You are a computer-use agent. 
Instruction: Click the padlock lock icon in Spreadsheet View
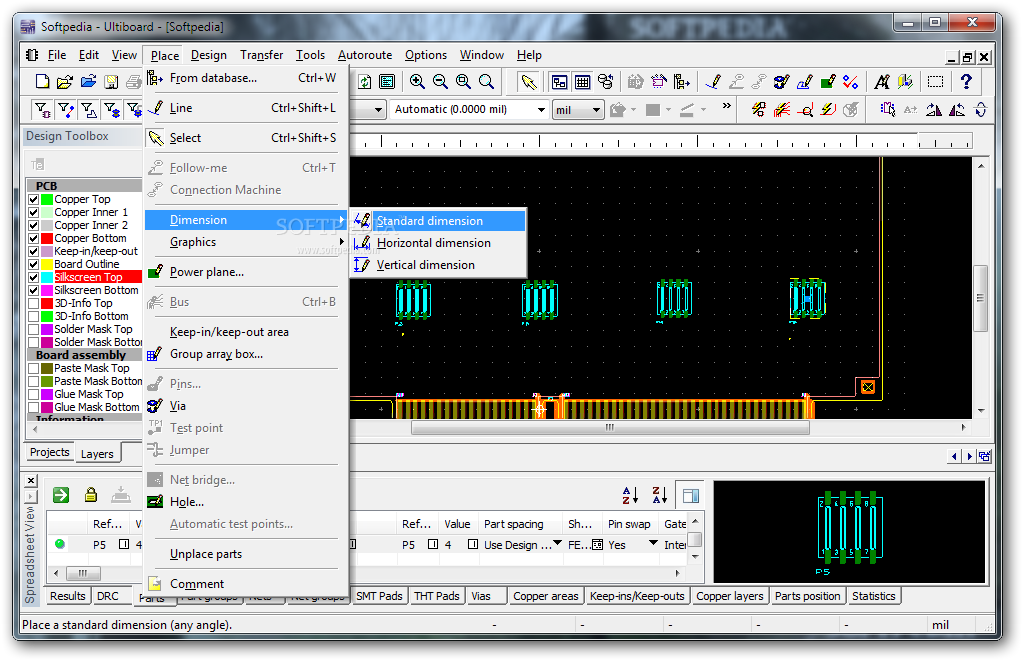click(91, 495)
